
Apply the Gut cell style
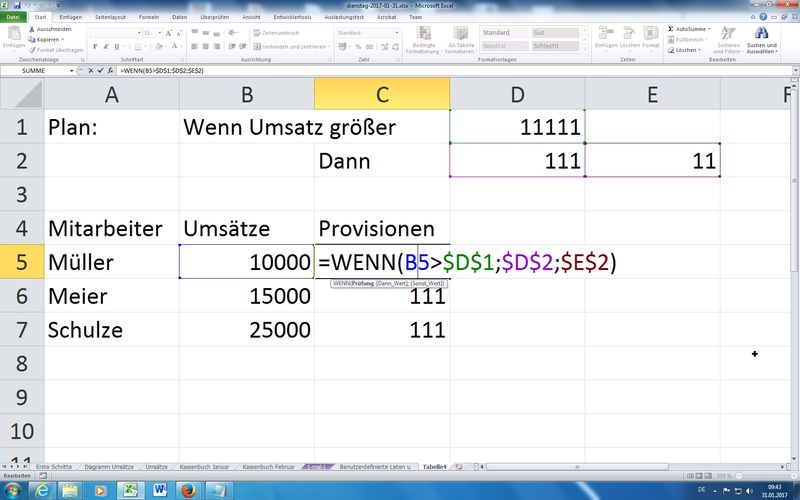(555, 33)
